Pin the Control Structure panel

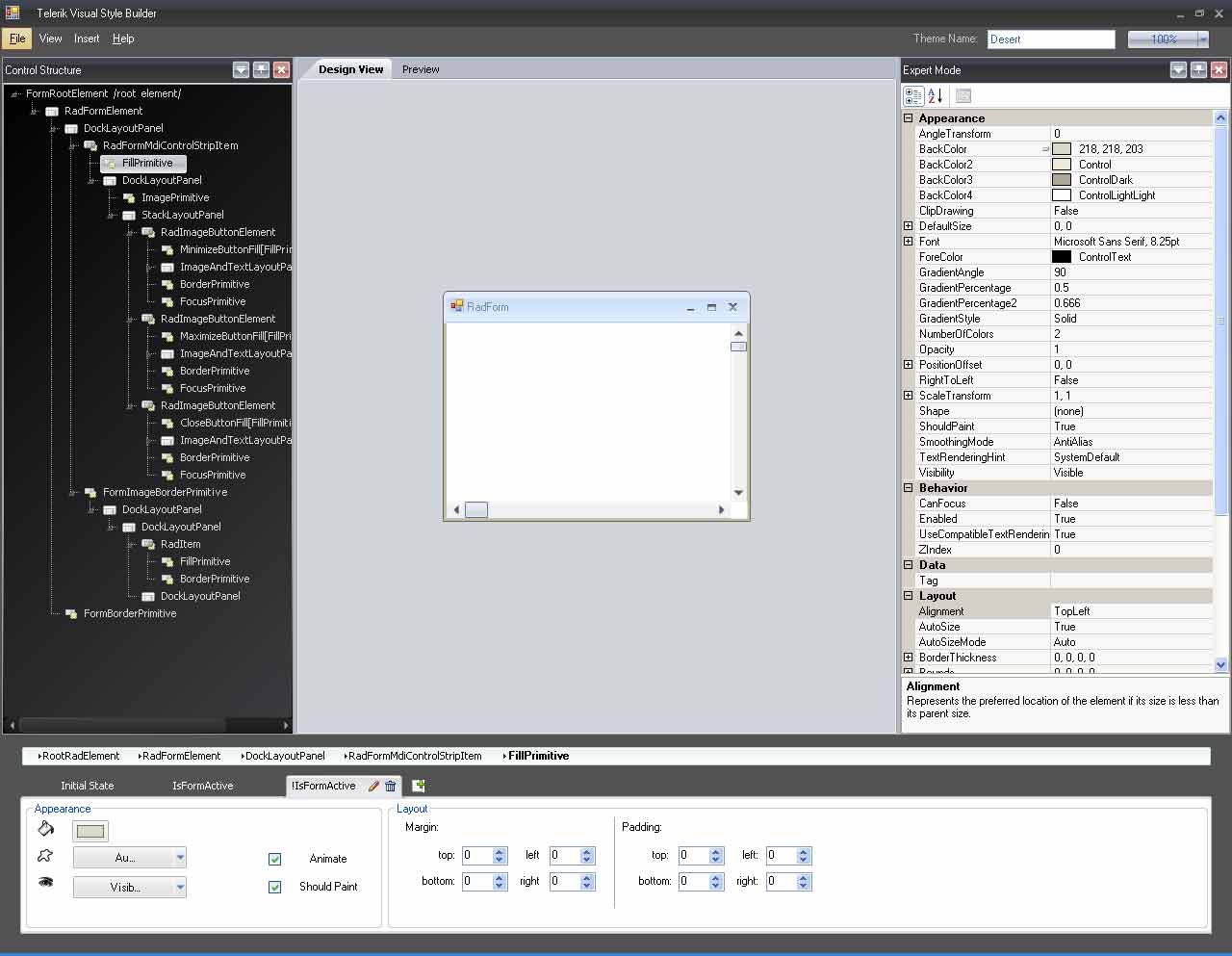pyautogui.click(x=261, y=69)
